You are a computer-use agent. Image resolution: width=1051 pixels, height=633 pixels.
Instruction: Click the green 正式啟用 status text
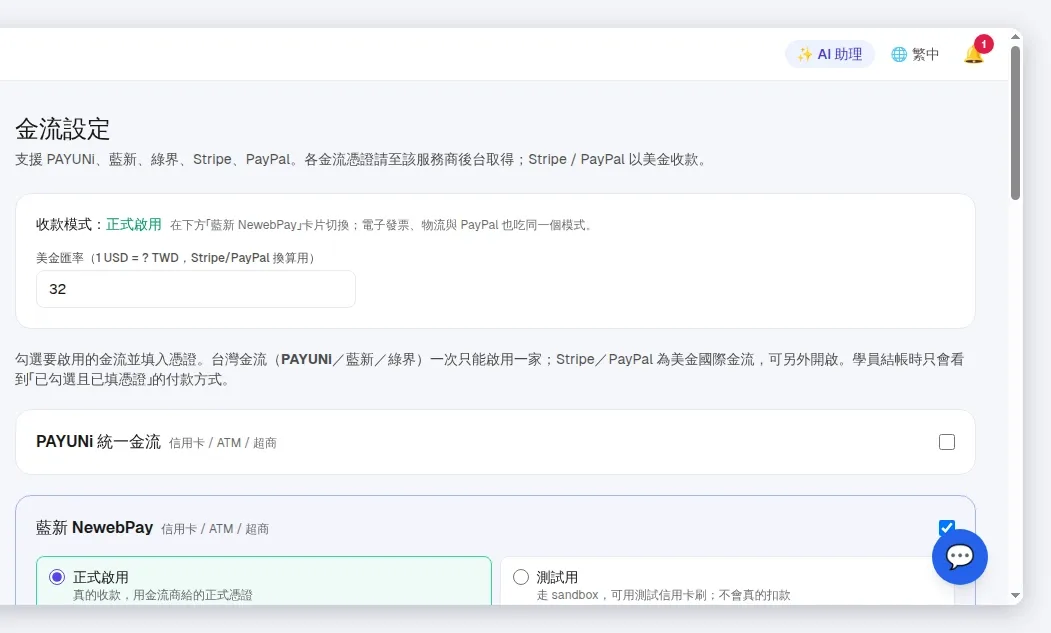(x=133, y=225)
